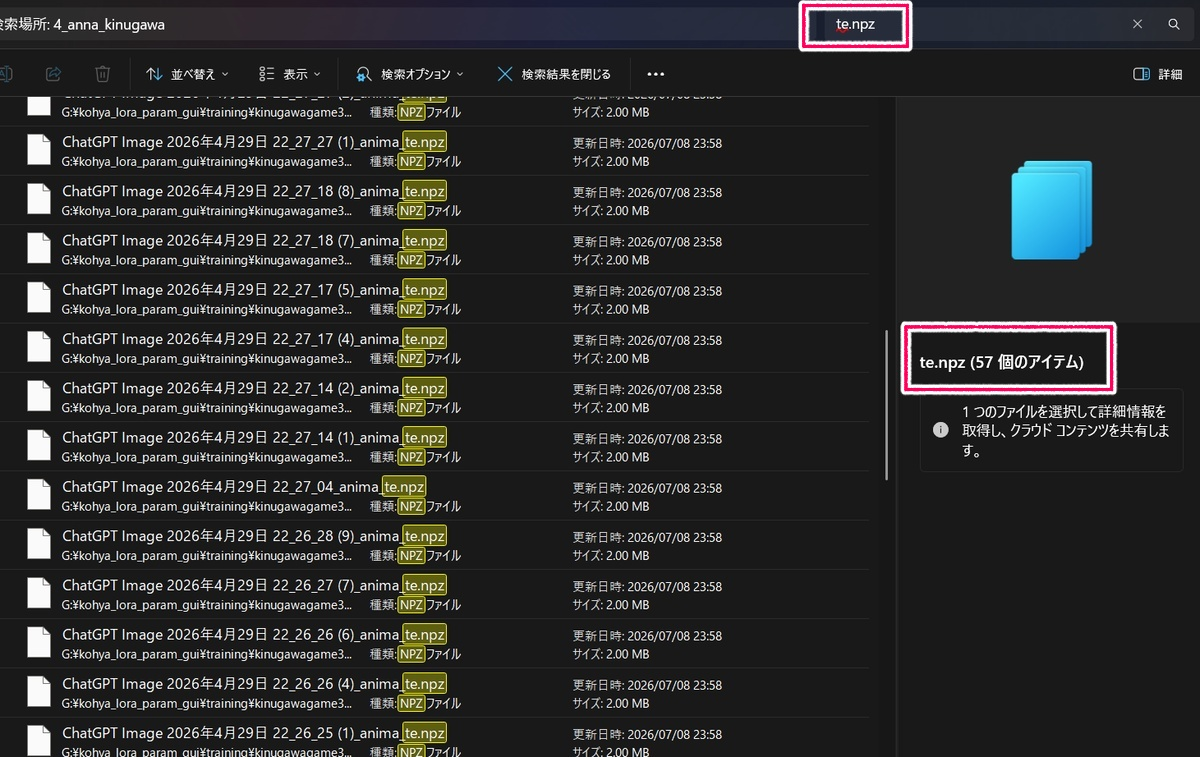Select file 22_27_14 (2)_anima_te.npz
The image size is (1200, 757).
434,396
